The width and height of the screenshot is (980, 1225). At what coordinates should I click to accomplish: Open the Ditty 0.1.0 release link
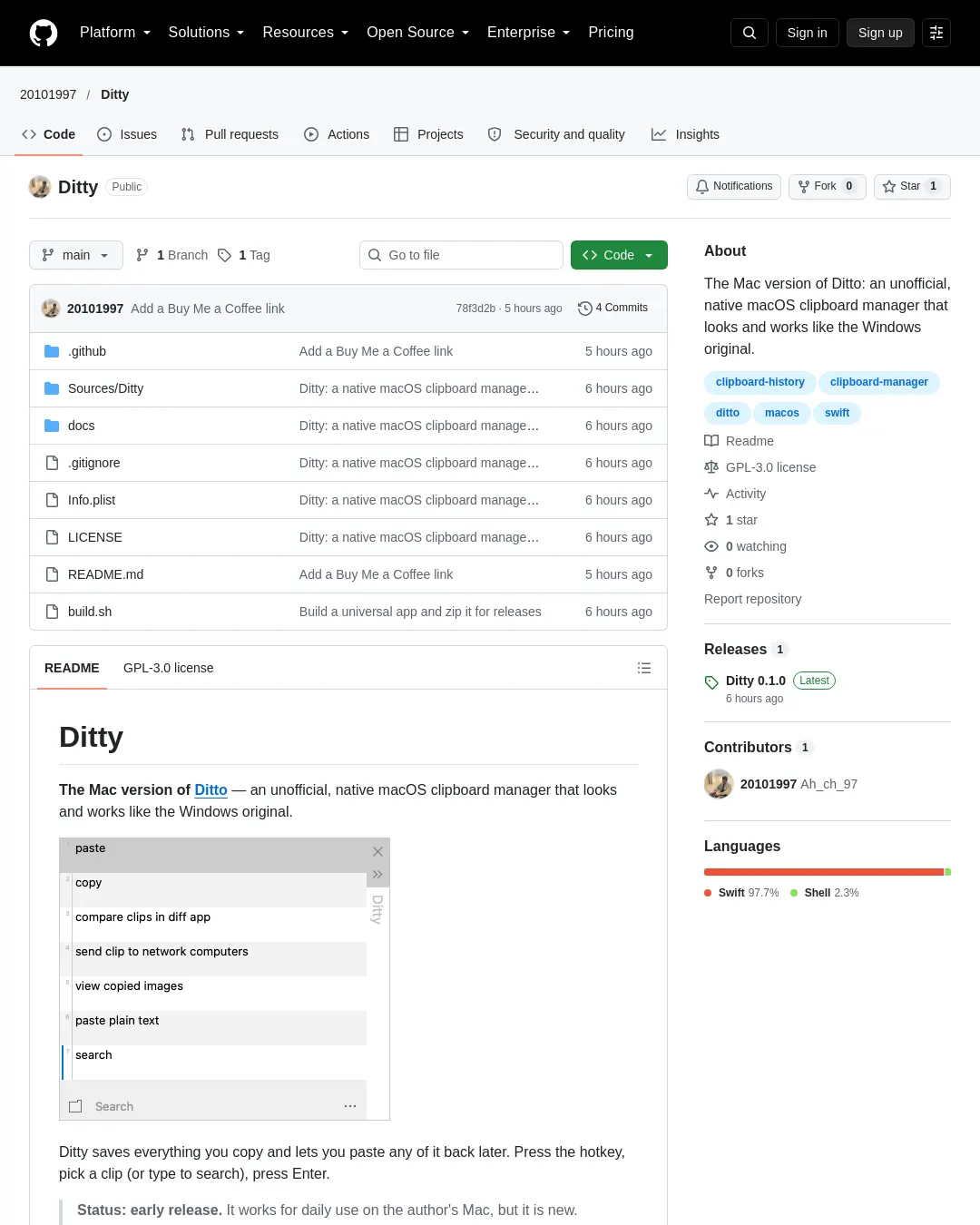tap(756, 681)
